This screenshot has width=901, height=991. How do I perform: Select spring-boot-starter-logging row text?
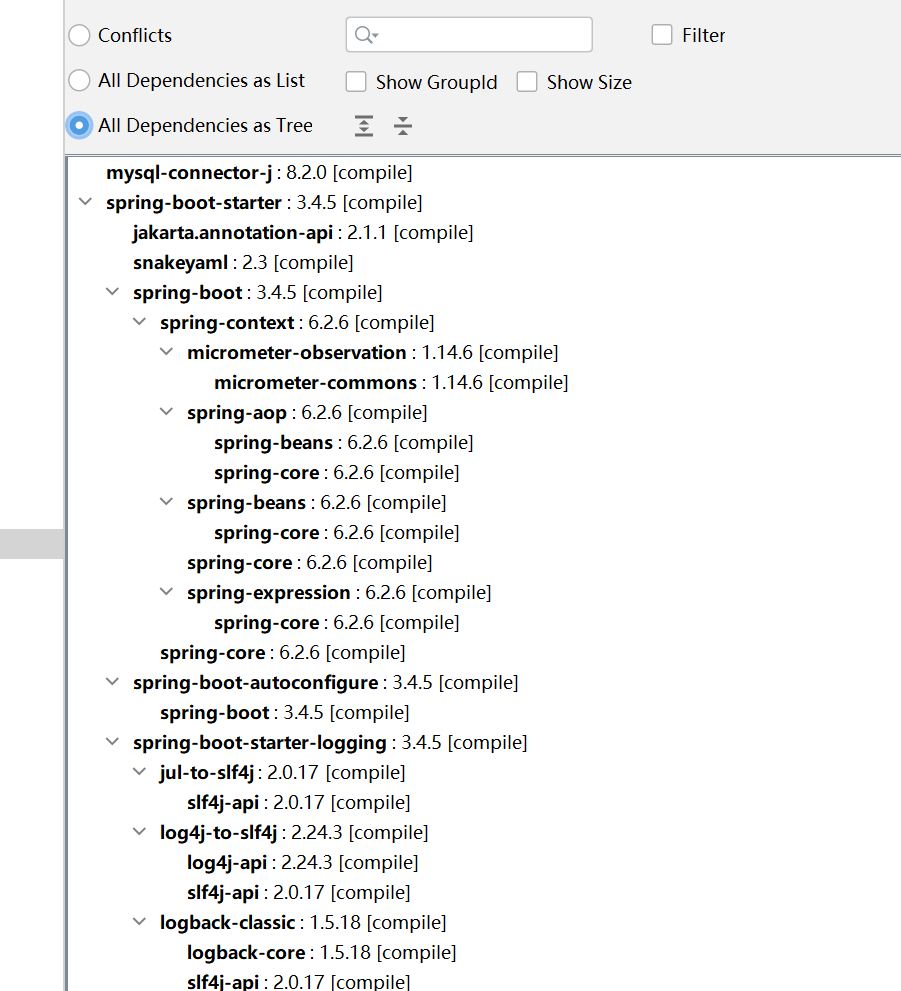[x=330, y=743]
